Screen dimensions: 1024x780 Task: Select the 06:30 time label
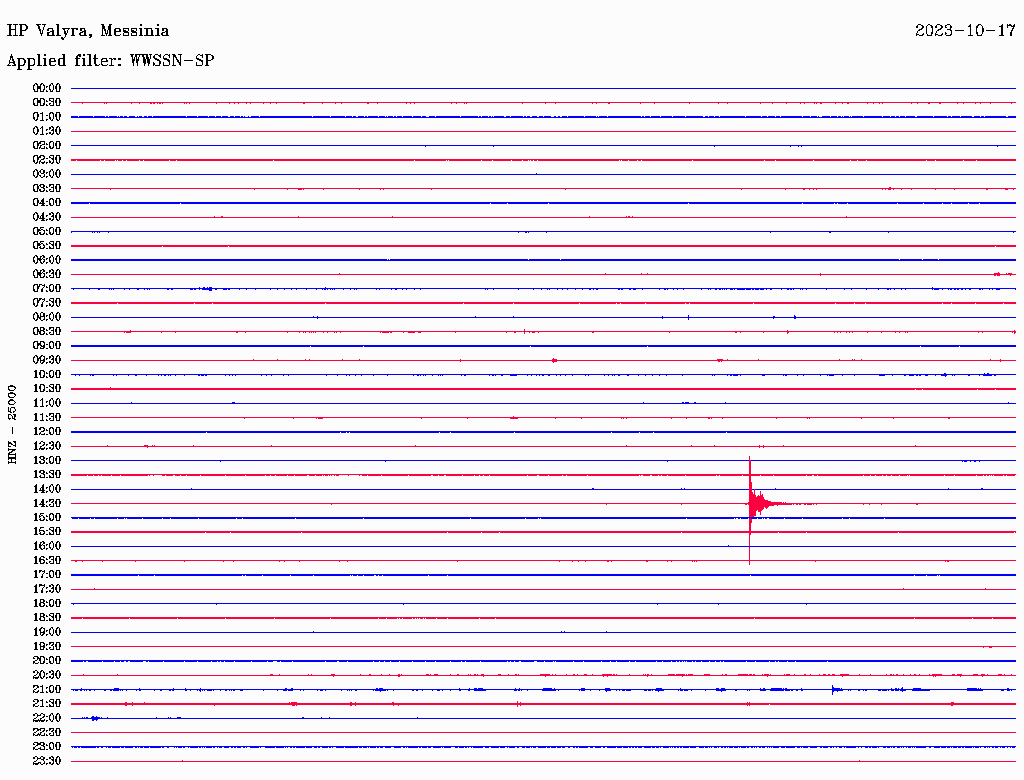47,274
